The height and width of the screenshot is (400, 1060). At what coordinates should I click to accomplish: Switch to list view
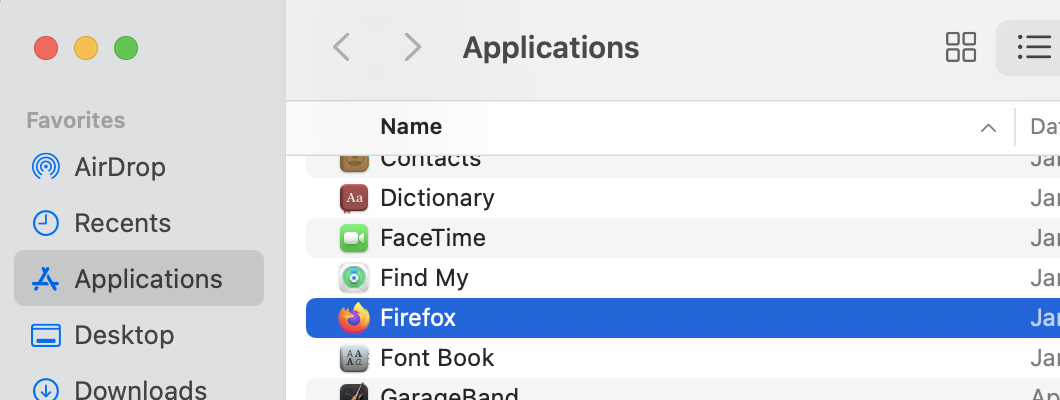tap(1034, 47)
